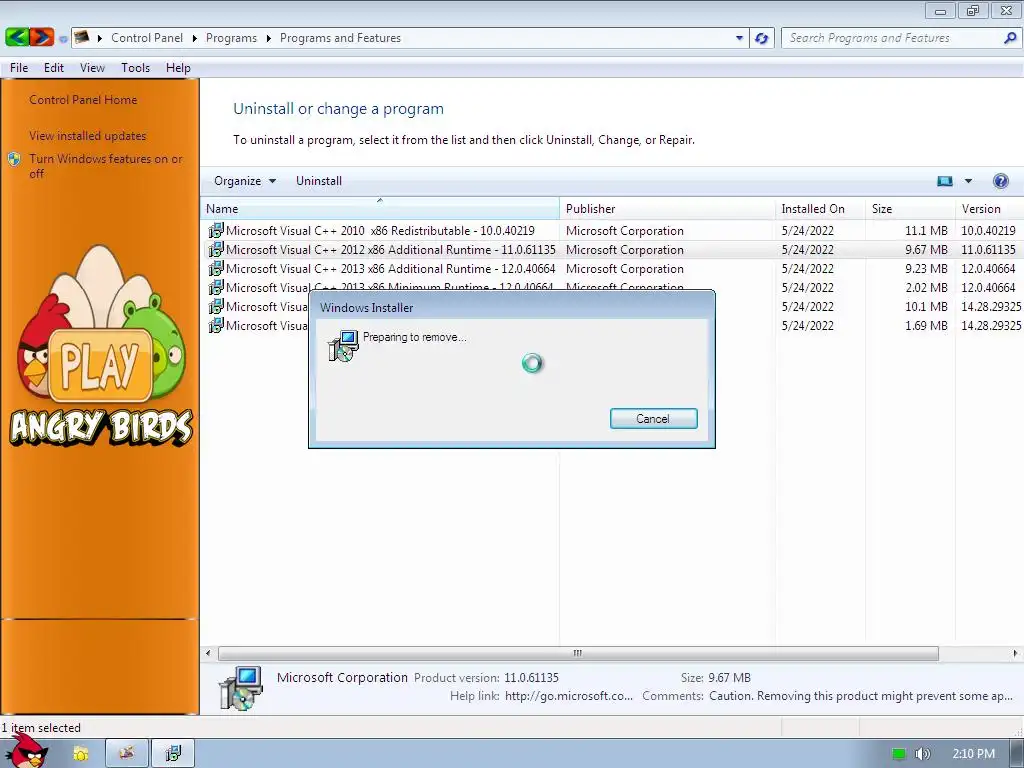Image resolution: width=1024 pixels, height=768 pixels.
Task: Click the scrollbar right arrow
Action: click(1015, 653)
